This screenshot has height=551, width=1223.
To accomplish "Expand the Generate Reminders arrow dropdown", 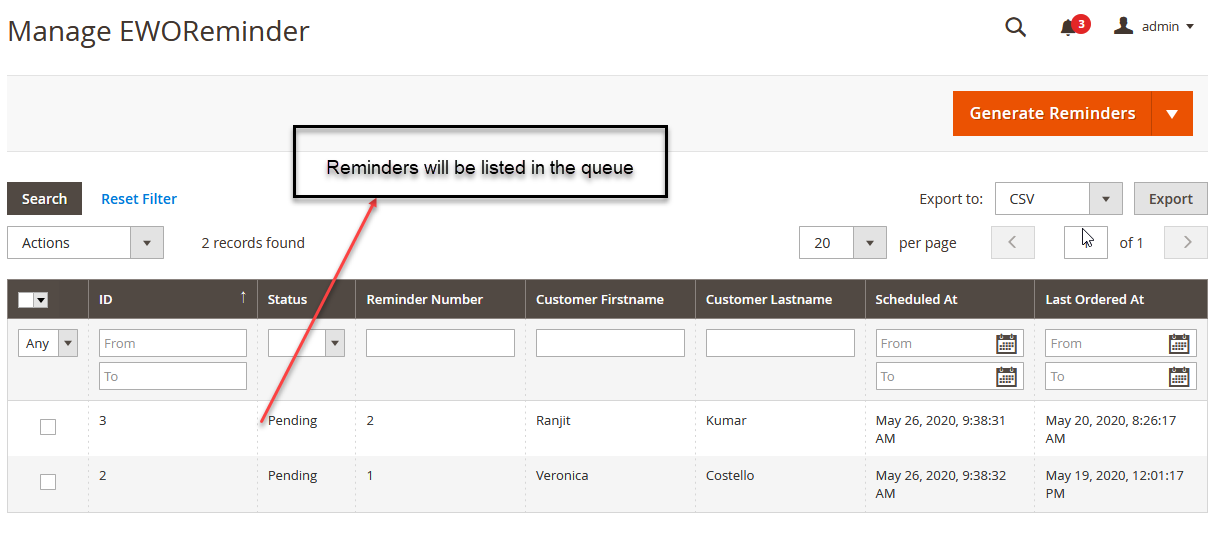I will point(1172,113).
